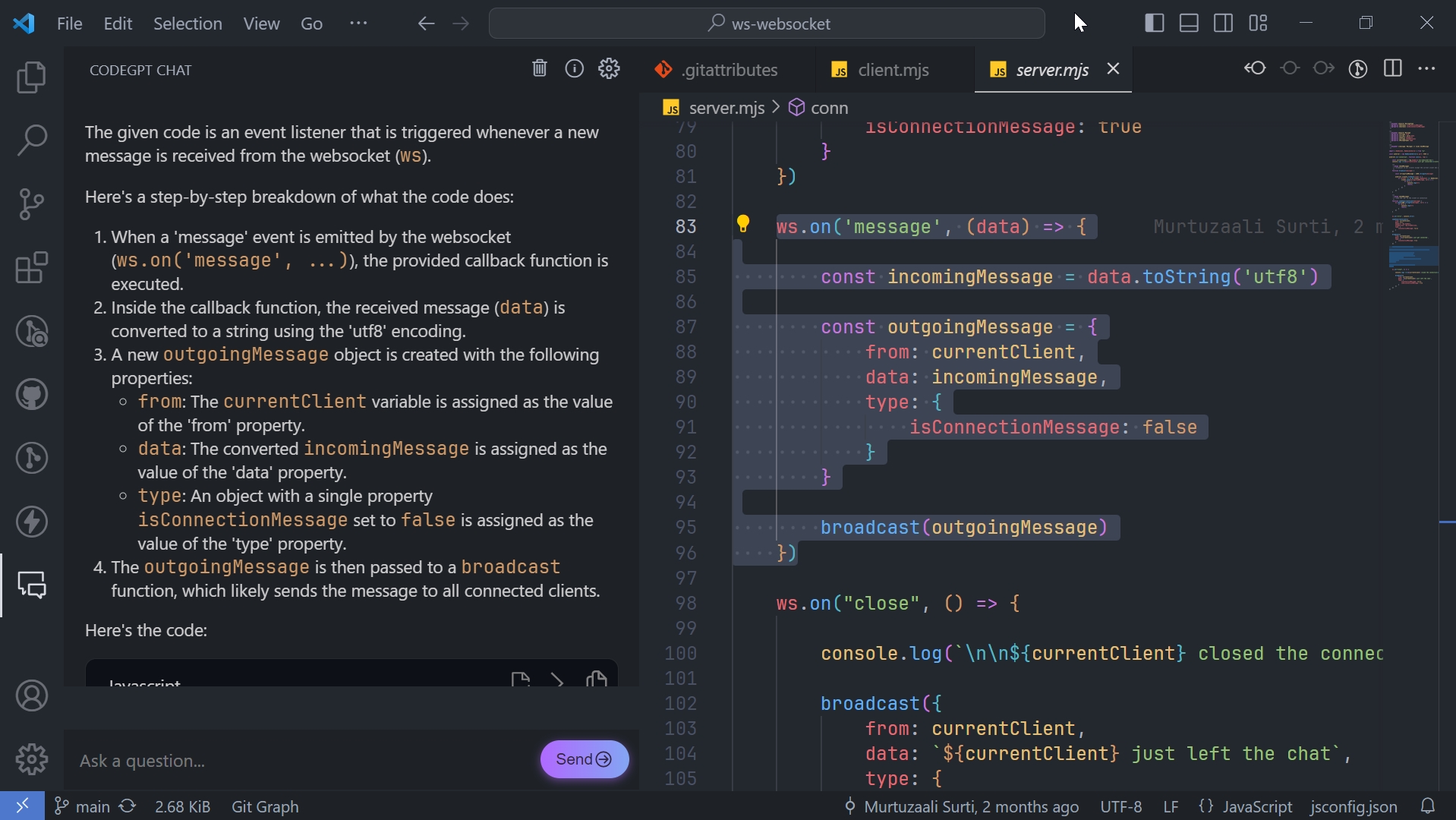Switch branch from main in status bar
The width and height of the screenshot is (1456, 820).
[x=83, y=806]
